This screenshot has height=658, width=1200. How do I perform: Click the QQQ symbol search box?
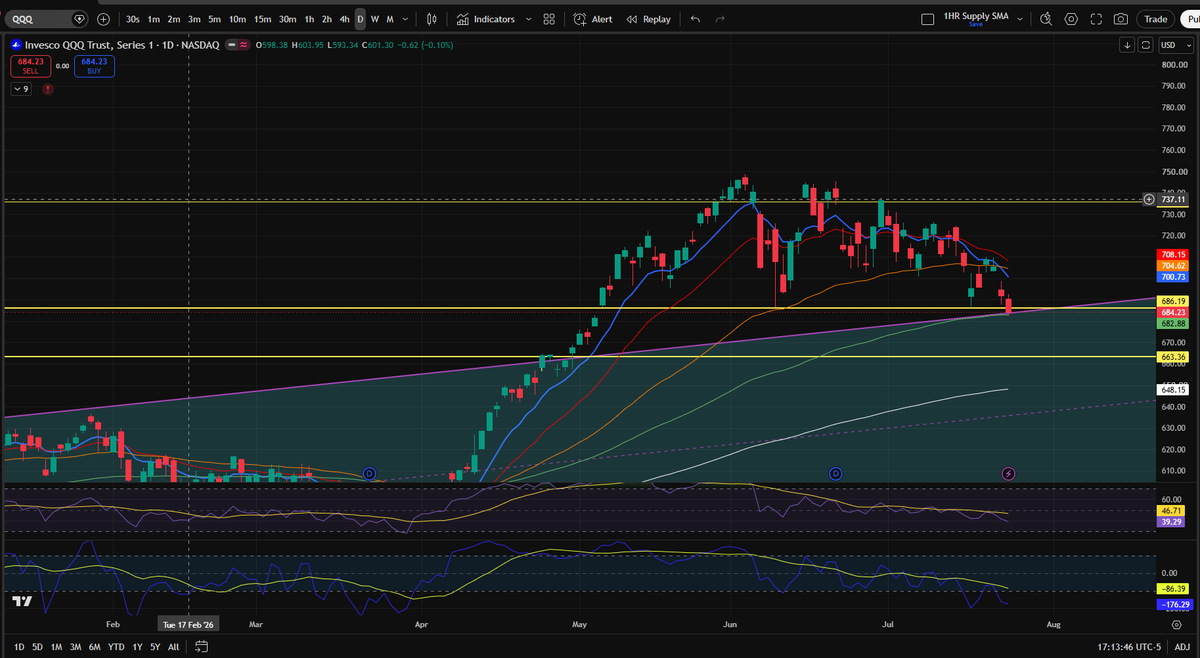tap(46, 19)
